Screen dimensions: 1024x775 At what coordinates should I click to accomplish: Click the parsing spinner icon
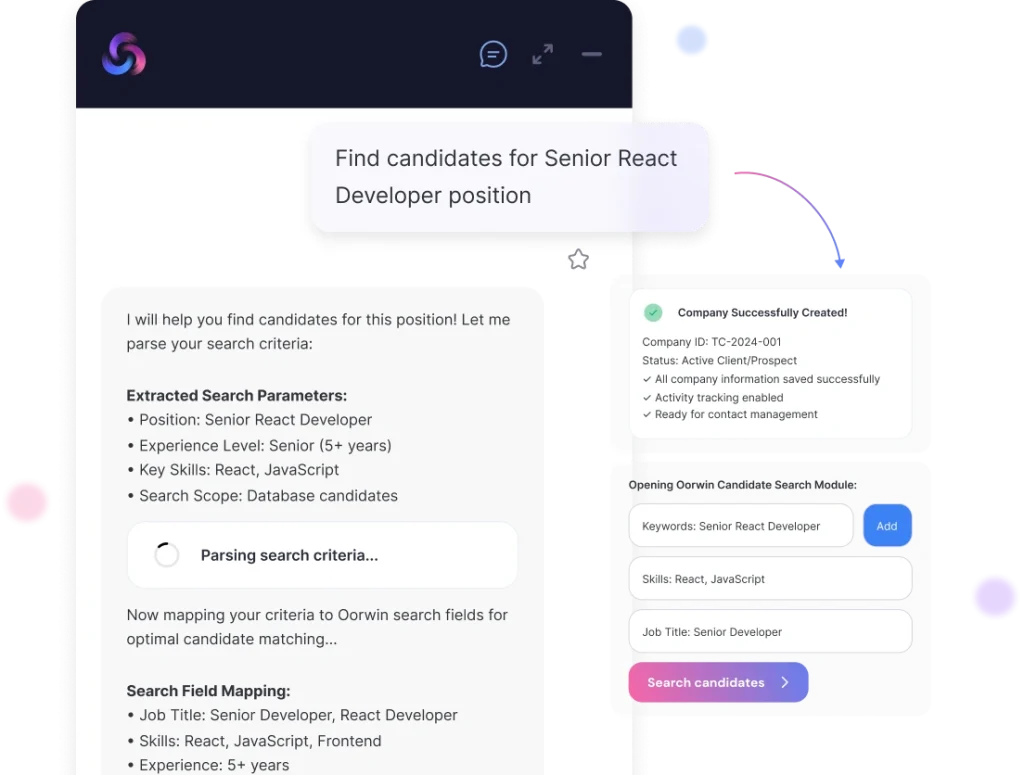click(167, 555)
